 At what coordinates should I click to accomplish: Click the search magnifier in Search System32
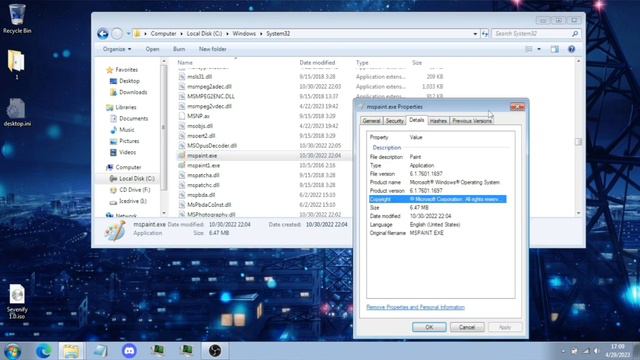pos(575,34)
